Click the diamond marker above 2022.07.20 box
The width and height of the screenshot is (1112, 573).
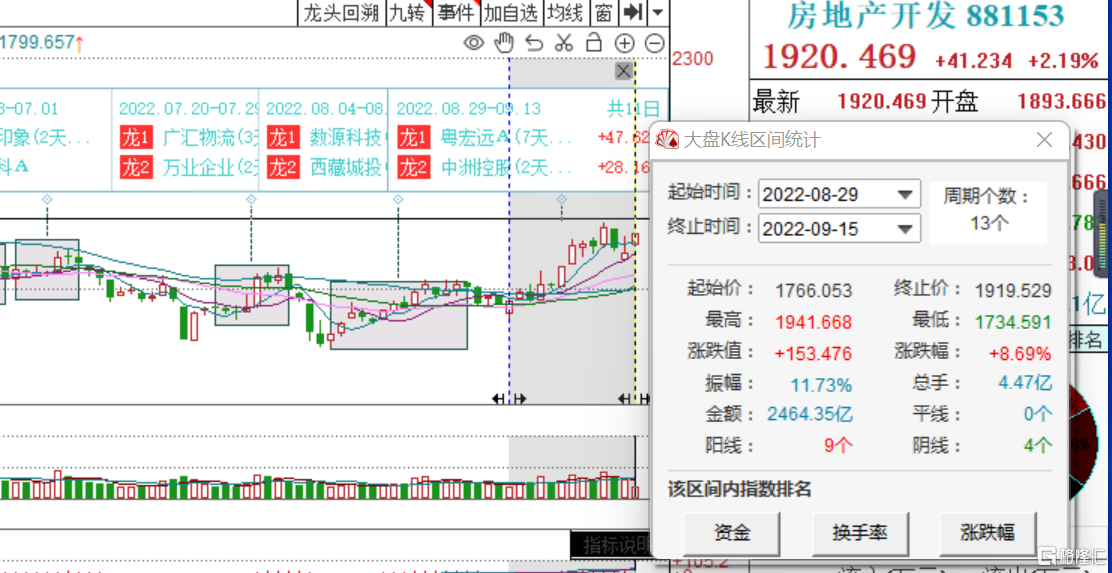(250, 199)
